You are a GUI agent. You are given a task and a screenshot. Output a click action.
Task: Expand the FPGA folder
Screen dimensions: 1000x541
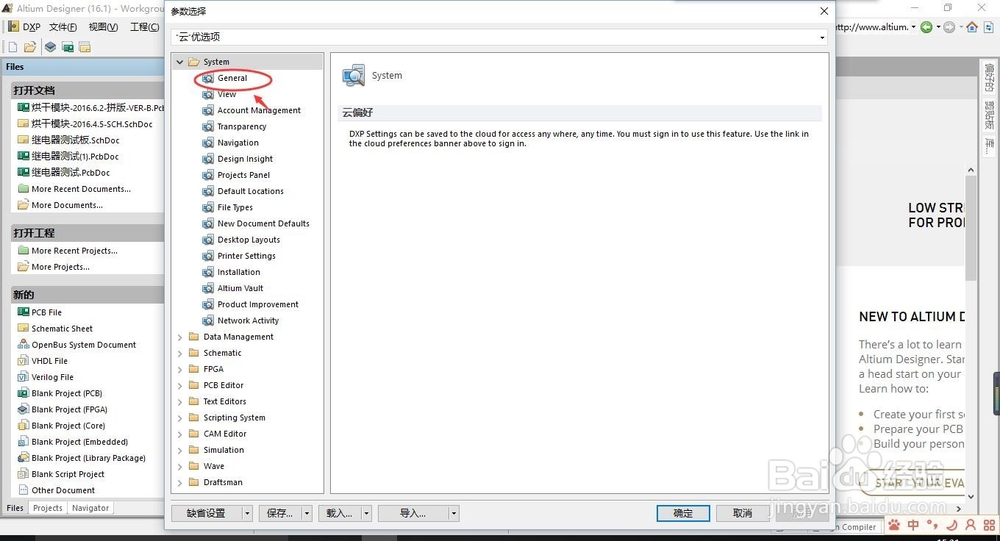click(x=180, y=369)
